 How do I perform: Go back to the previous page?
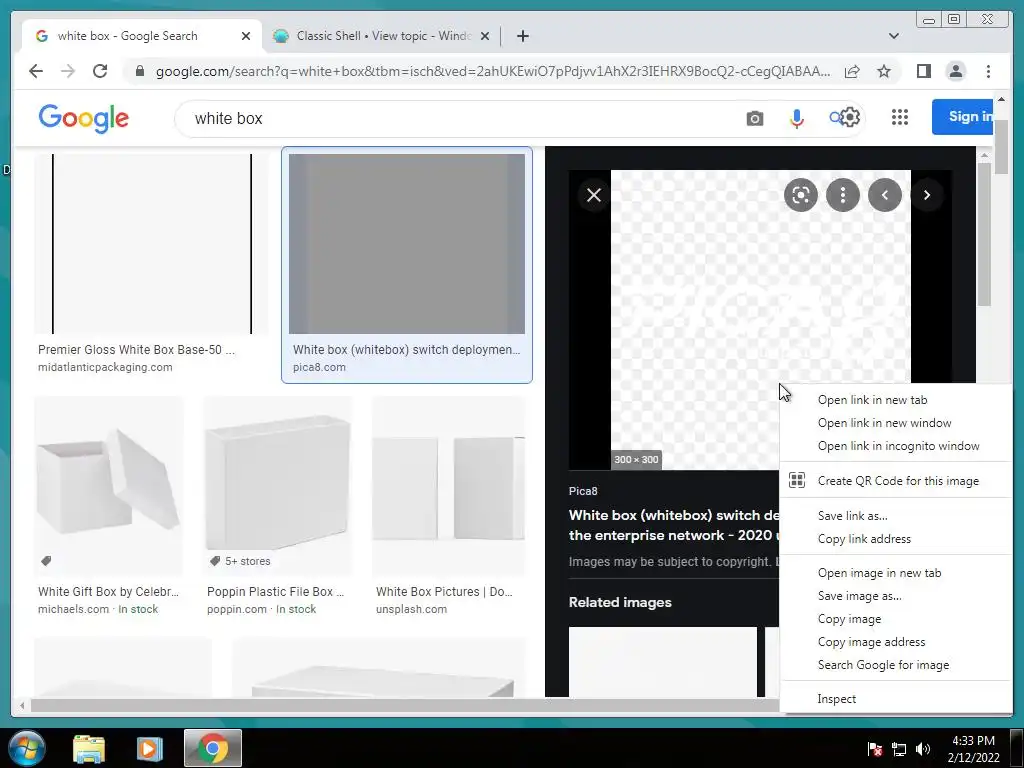[x=36, y=71]
